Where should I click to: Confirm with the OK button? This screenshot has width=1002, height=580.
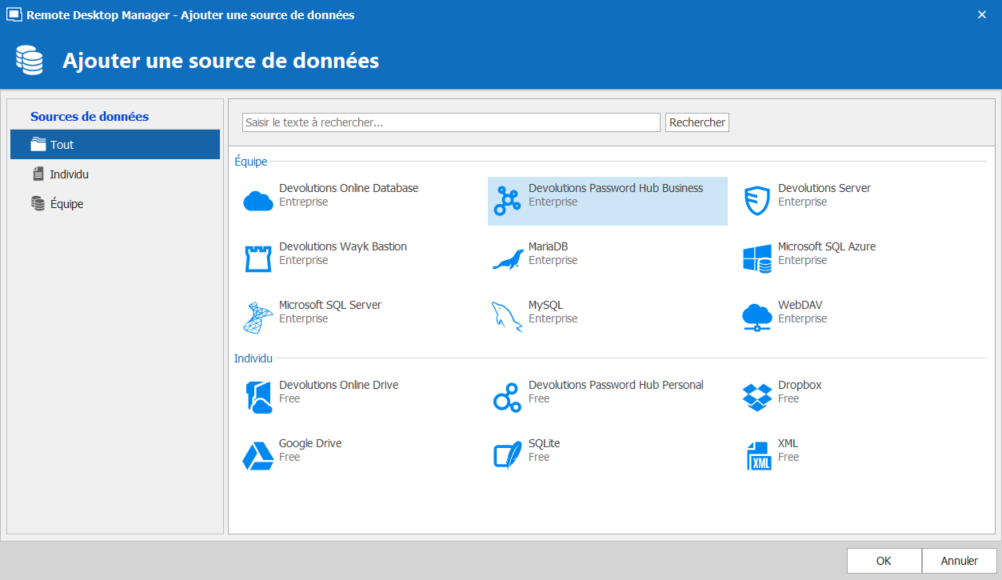pos(884,561)
